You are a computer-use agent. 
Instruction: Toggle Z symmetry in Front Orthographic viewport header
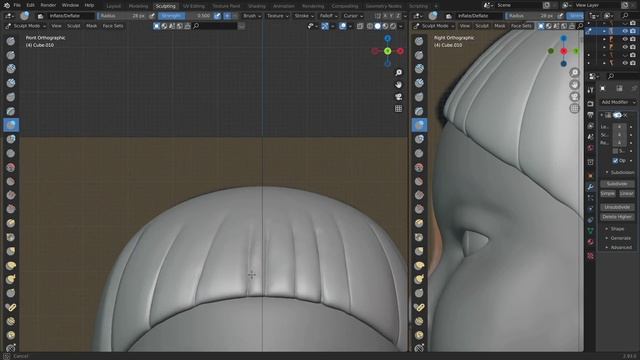tap(398, 16)
